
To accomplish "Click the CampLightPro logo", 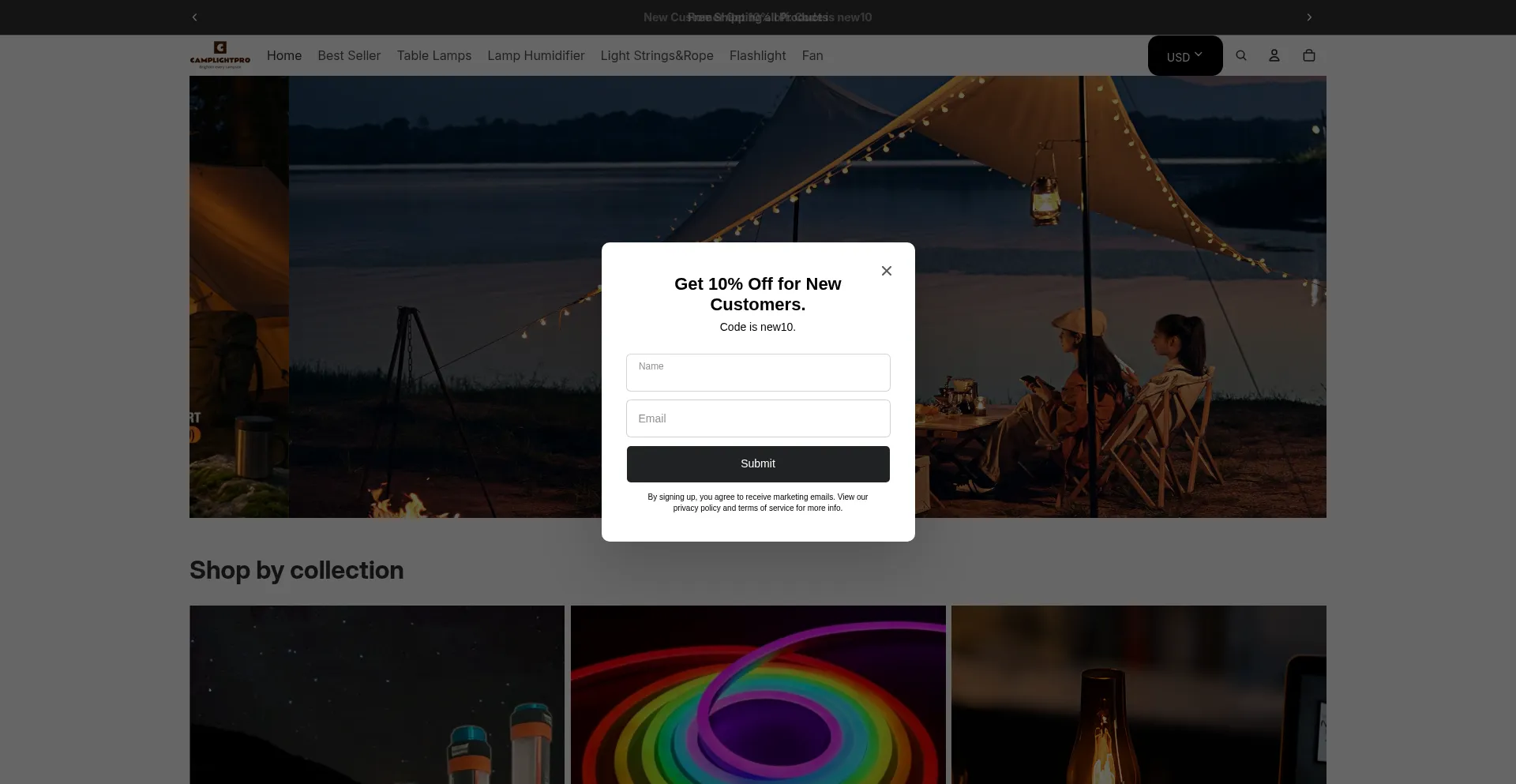I will click(x=220, y=55).
